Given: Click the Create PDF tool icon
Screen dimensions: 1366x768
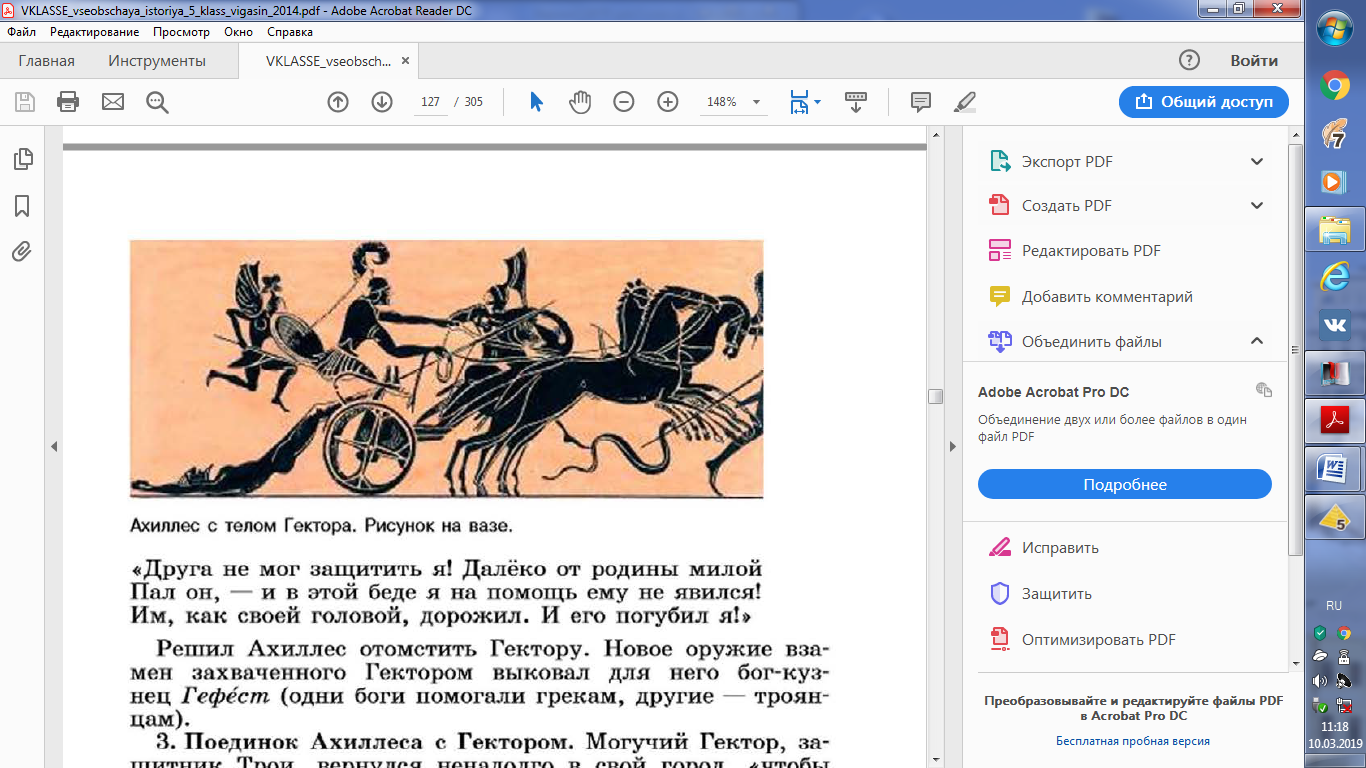Looking at the screenshot, I should tap(1001, 205).
